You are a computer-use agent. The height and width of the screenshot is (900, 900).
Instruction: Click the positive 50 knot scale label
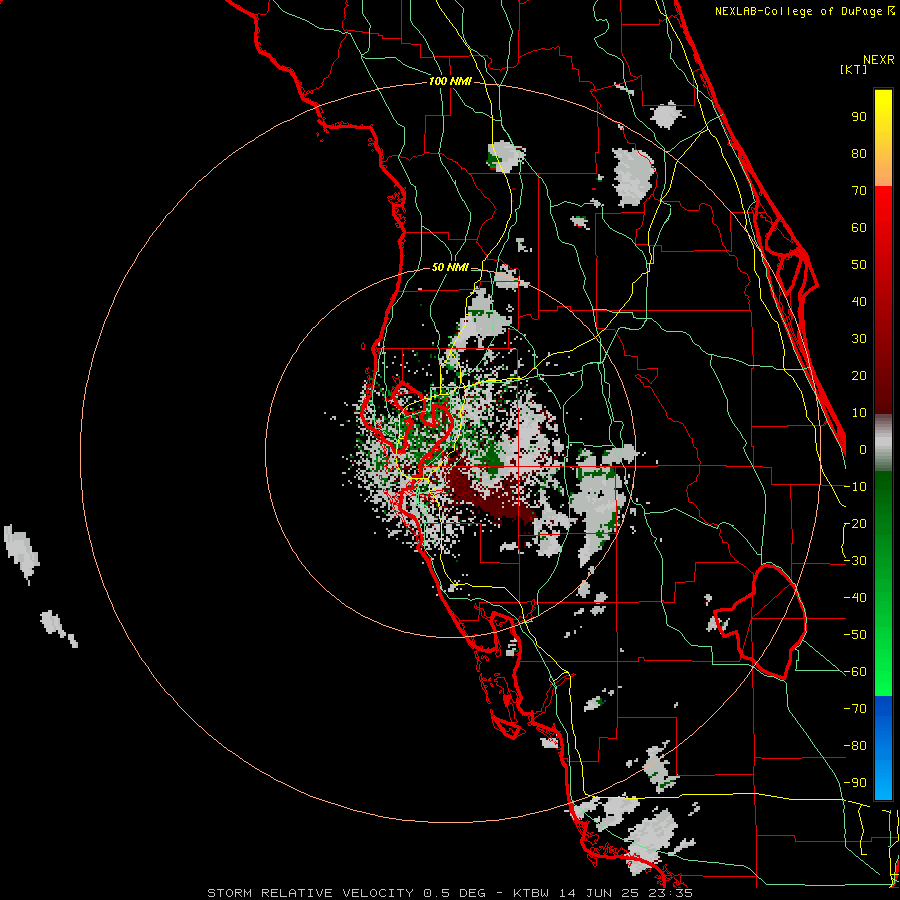[859, 265]
